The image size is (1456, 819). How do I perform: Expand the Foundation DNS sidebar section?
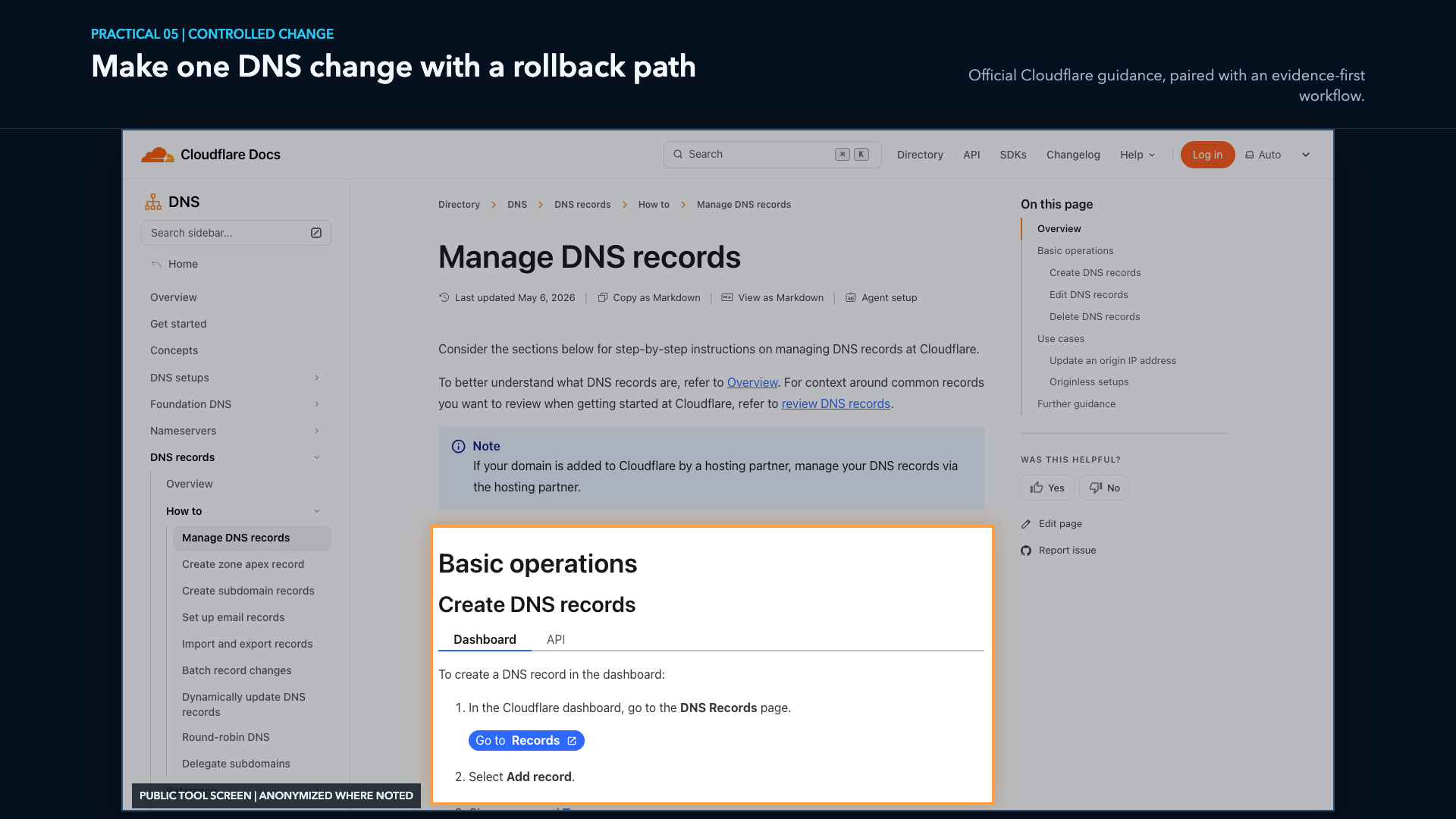pyautogui.click(x=317, y=404)
